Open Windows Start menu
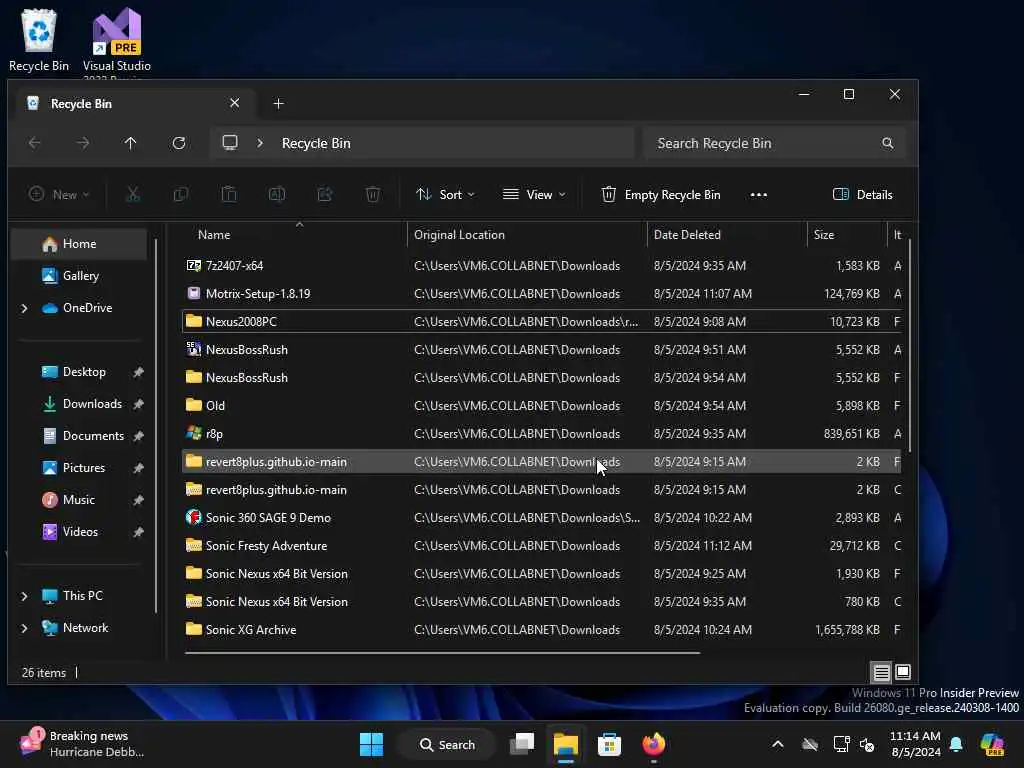Viewport: 1024px width, 768px height. [372, 744]
